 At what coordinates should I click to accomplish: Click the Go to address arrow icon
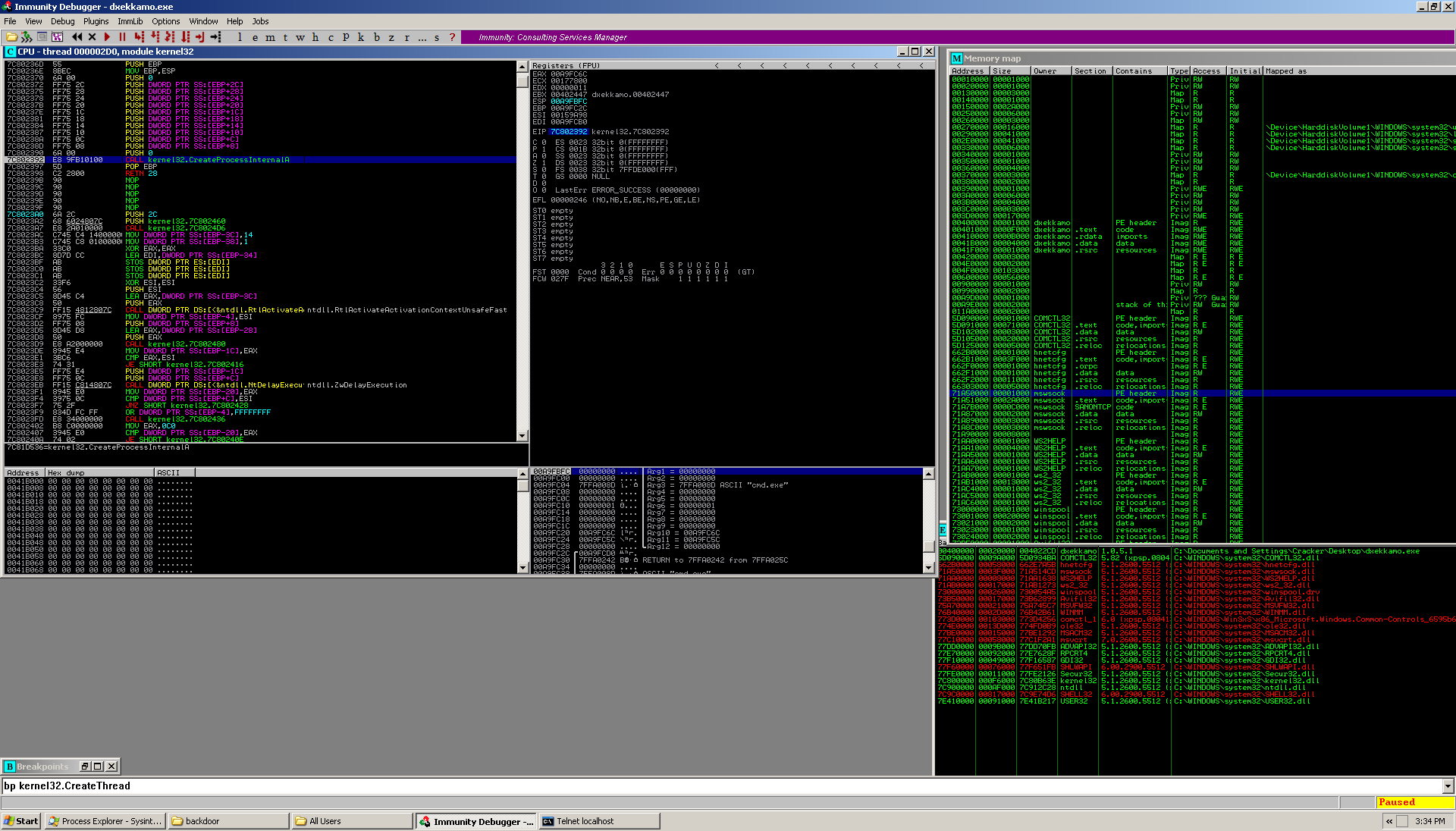215,37
